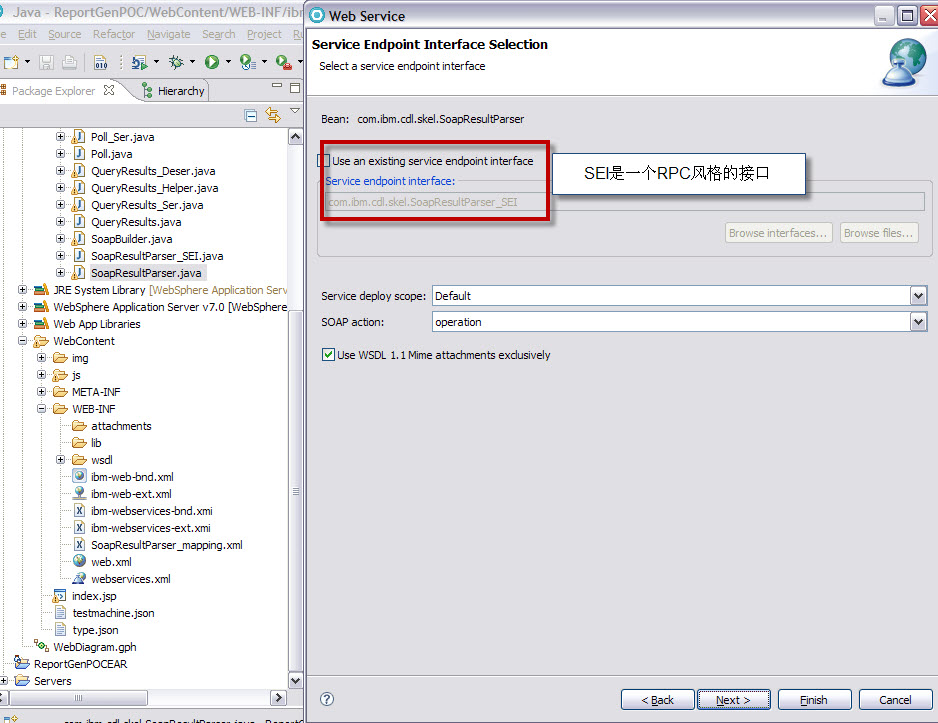The height and width of the screenshot is (723, 938).
Task: Click the Debug bug icon in toolbar
Action: pos(176,62)
